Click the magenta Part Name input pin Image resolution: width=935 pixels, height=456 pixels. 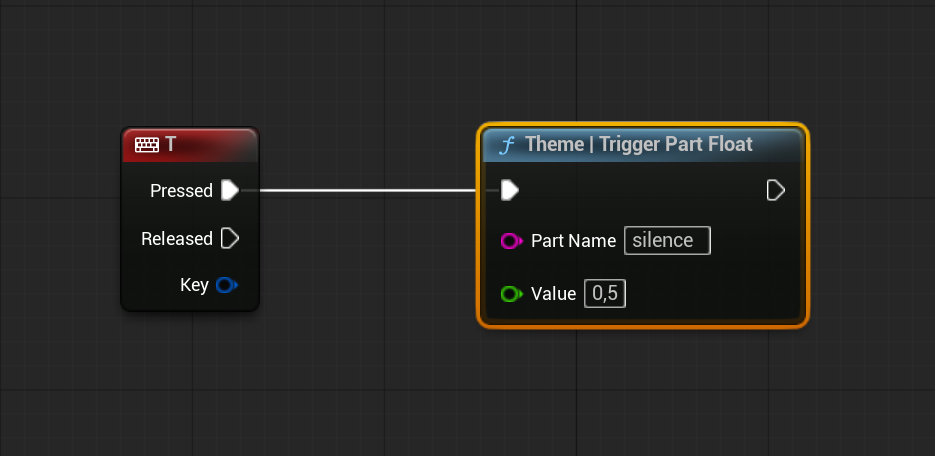pyautogui.click(x=512, y=241)
